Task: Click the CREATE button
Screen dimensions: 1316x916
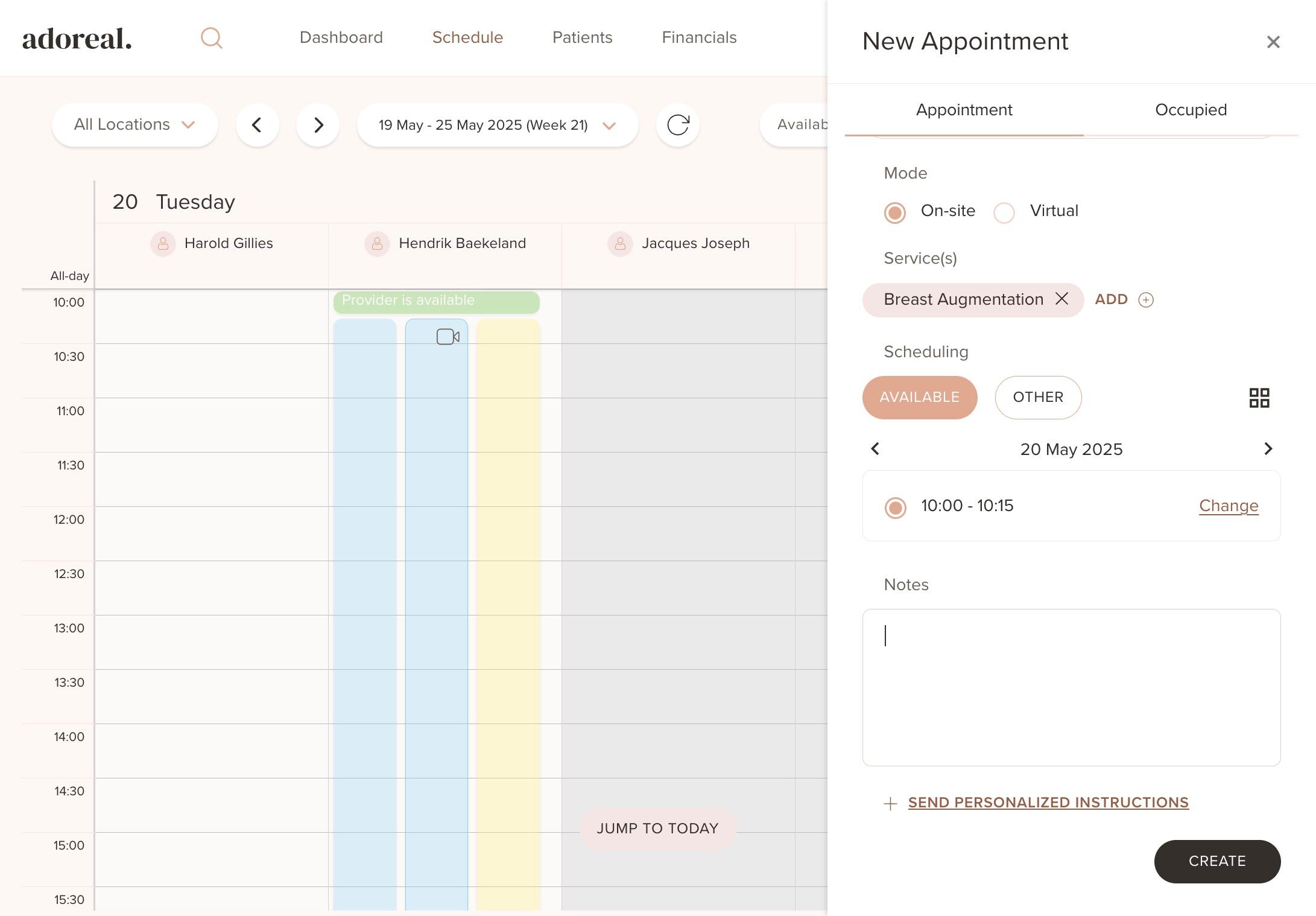Action: point(1216,861)
